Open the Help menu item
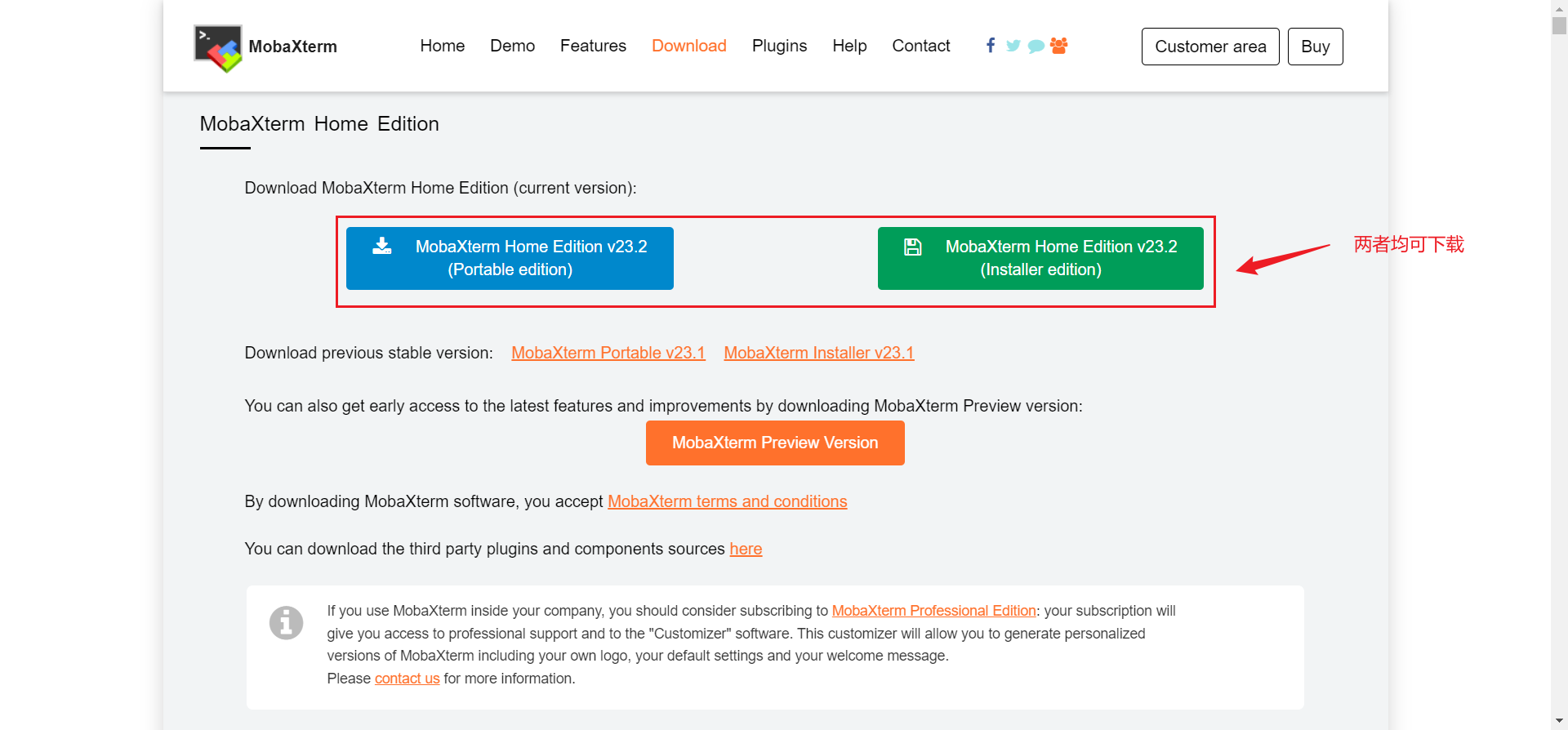Image resolution: width=1568 pixels, height=730 pixels. [x=850, y=47]
